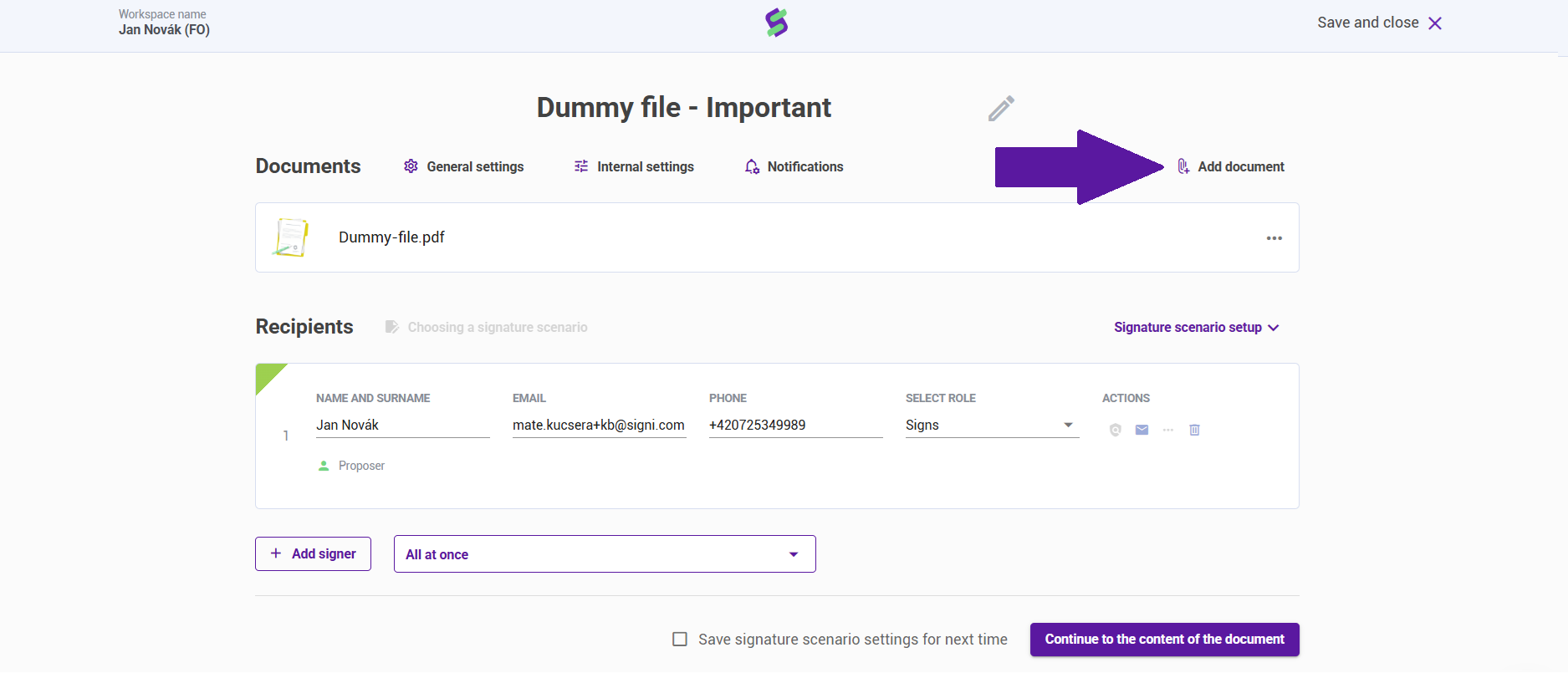
Task: Open General settings
Action: (x=464, y=167)
